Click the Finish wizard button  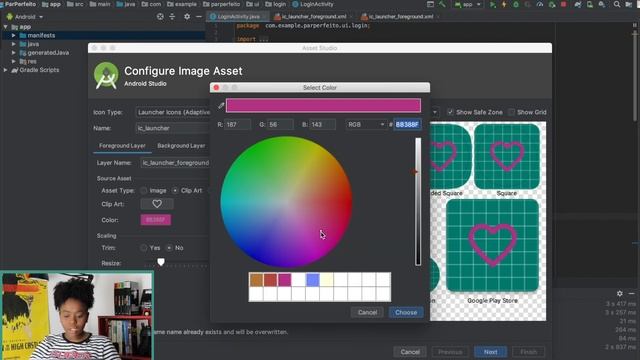(528, 352)
